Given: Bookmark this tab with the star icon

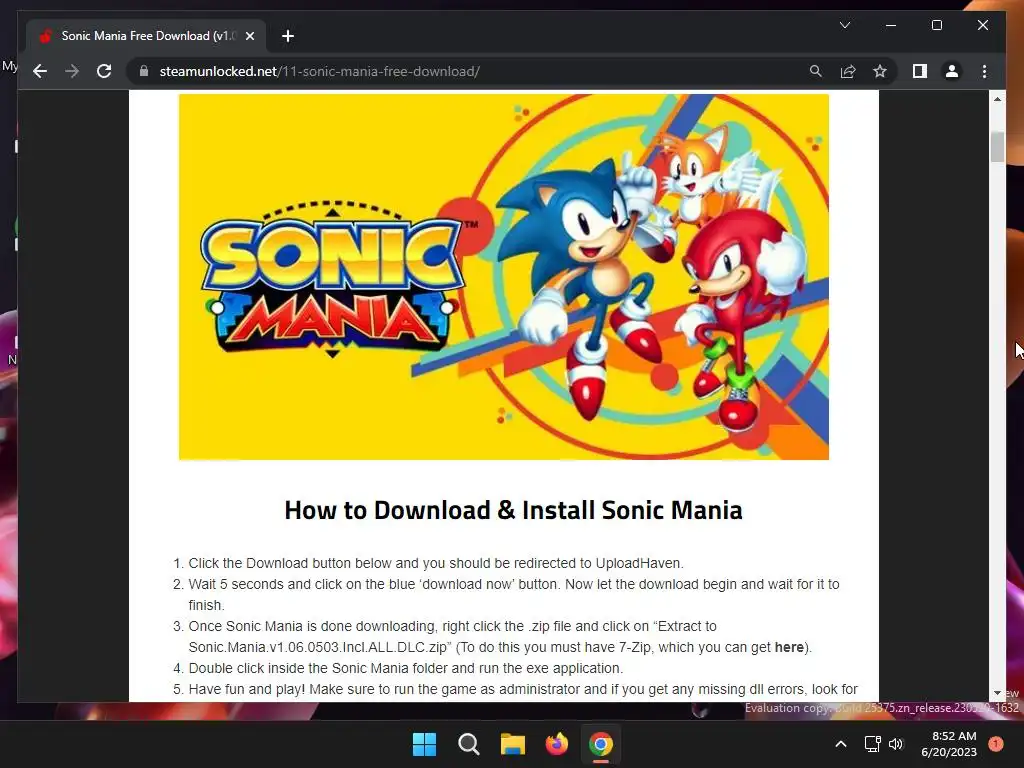Looking at the screenshot, I should click(x=880, y=71).
